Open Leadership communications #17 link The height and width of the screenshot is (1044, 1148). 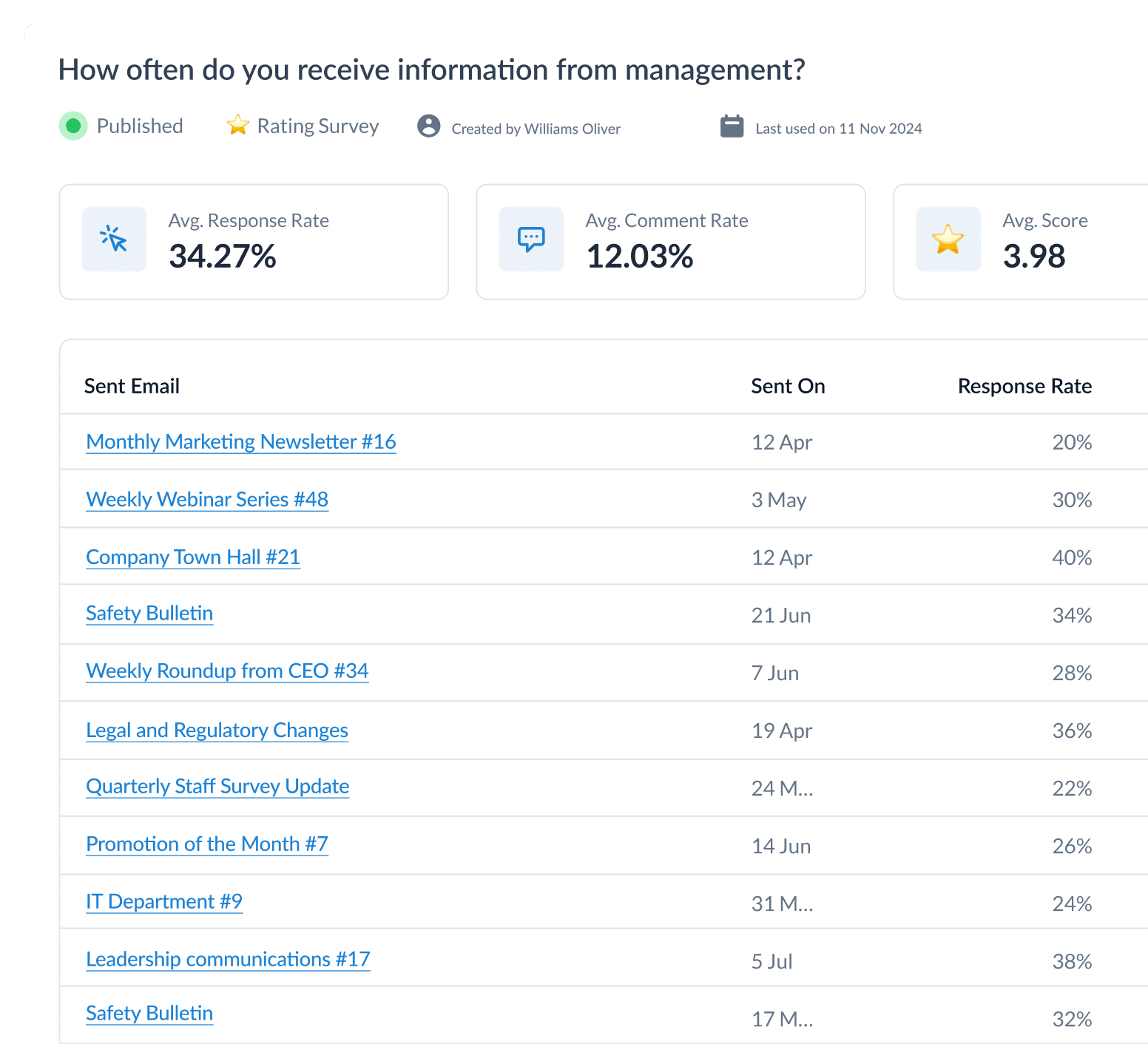pyautogui.click(x=228, y=959)
